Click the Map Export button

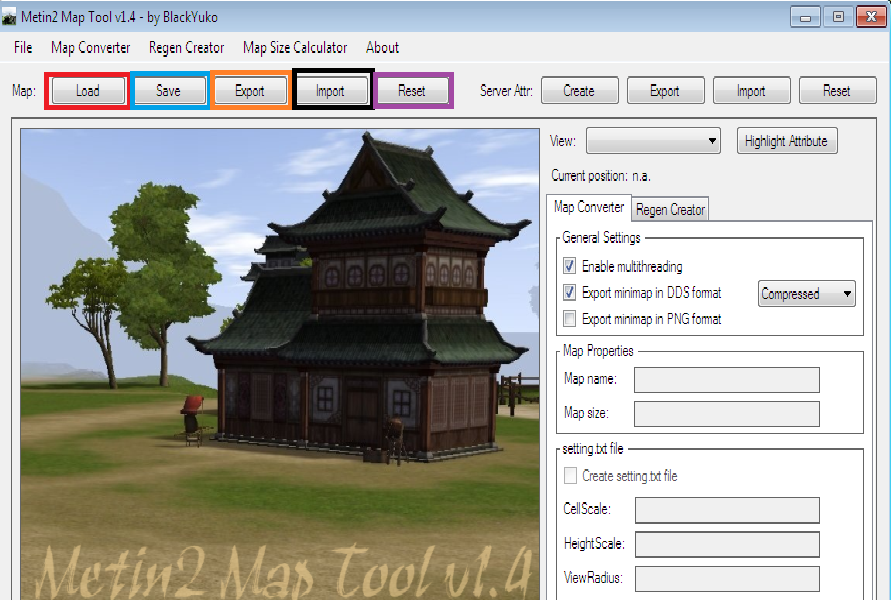tap(250, 91)
